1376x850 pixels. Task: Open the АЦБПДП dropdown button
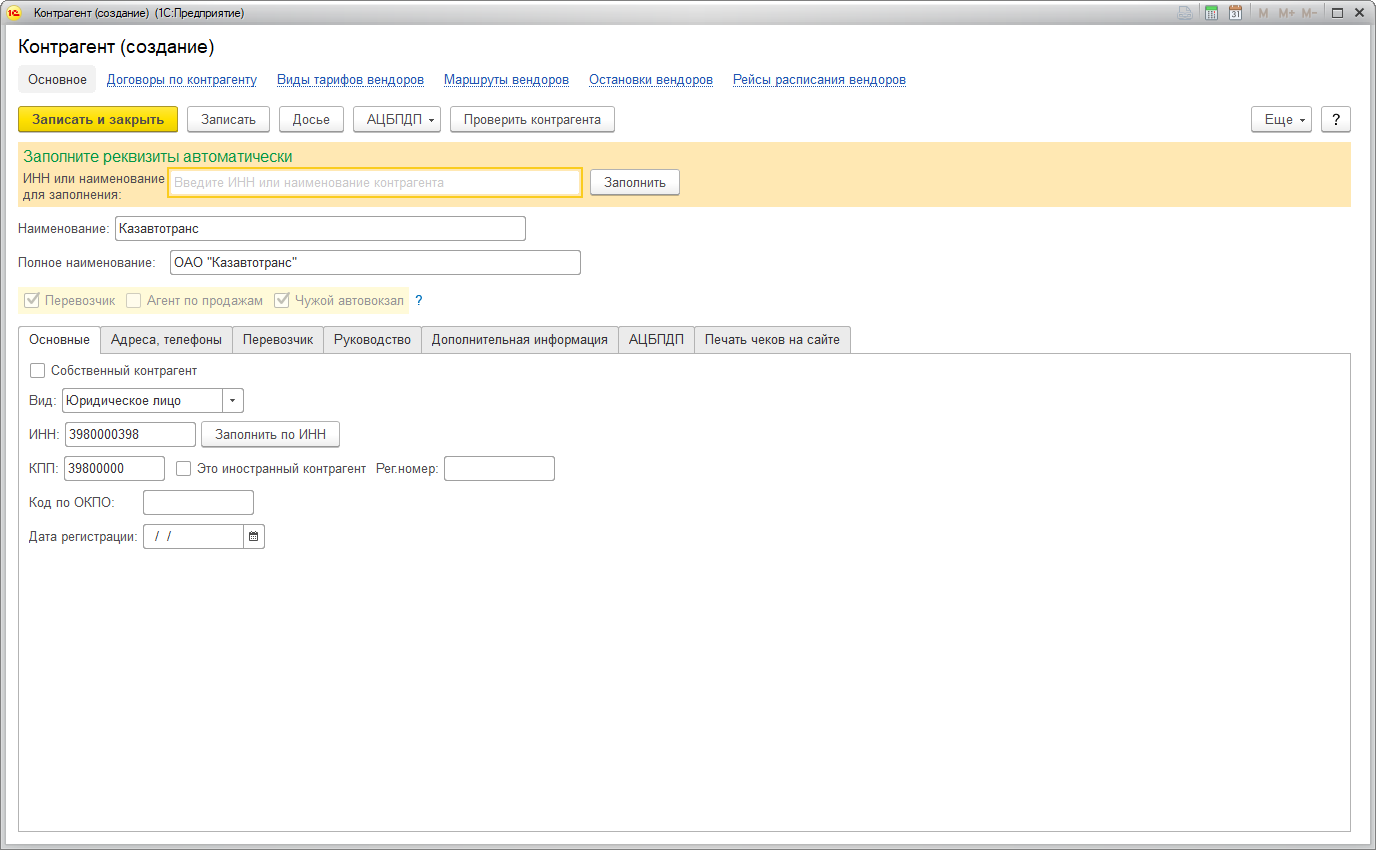397,120
